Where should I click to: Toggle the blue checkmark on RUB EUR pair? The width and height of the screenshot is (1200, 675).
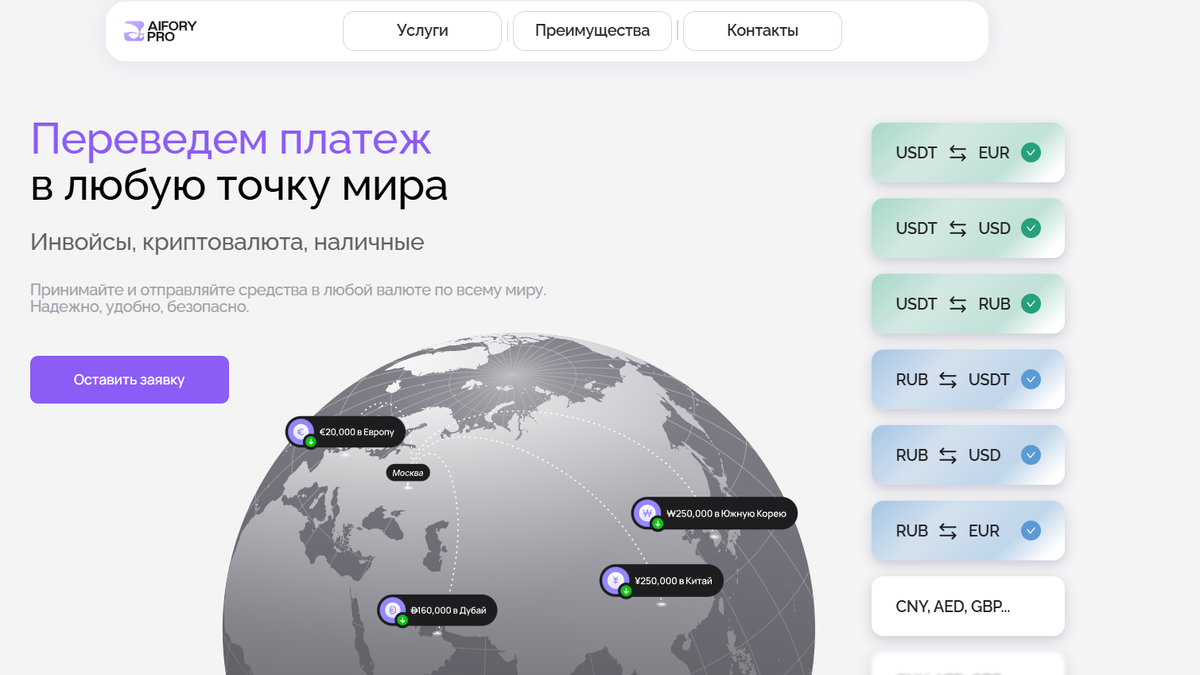coord(1030,530)
